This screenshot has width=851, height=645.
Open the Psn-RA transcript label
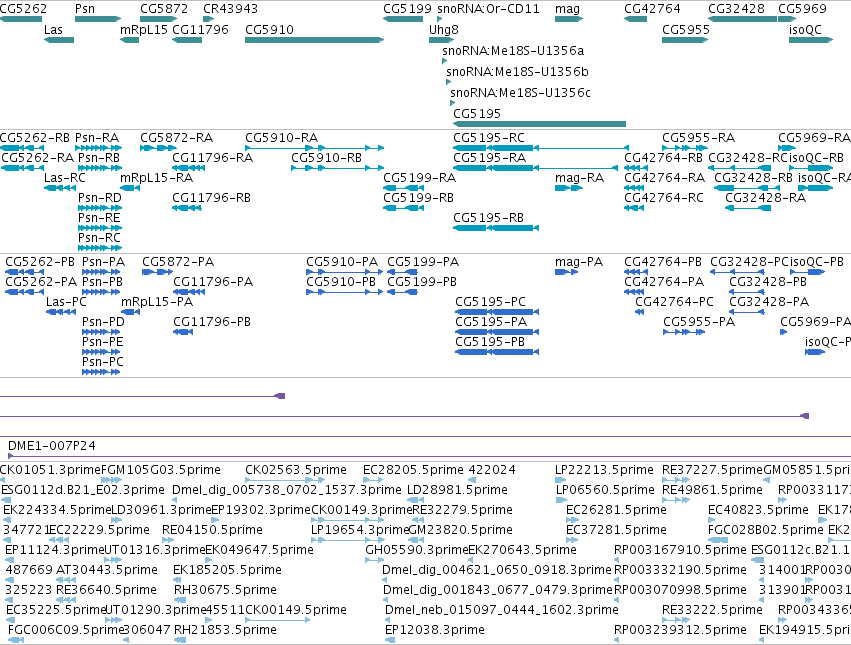[97, 138]
